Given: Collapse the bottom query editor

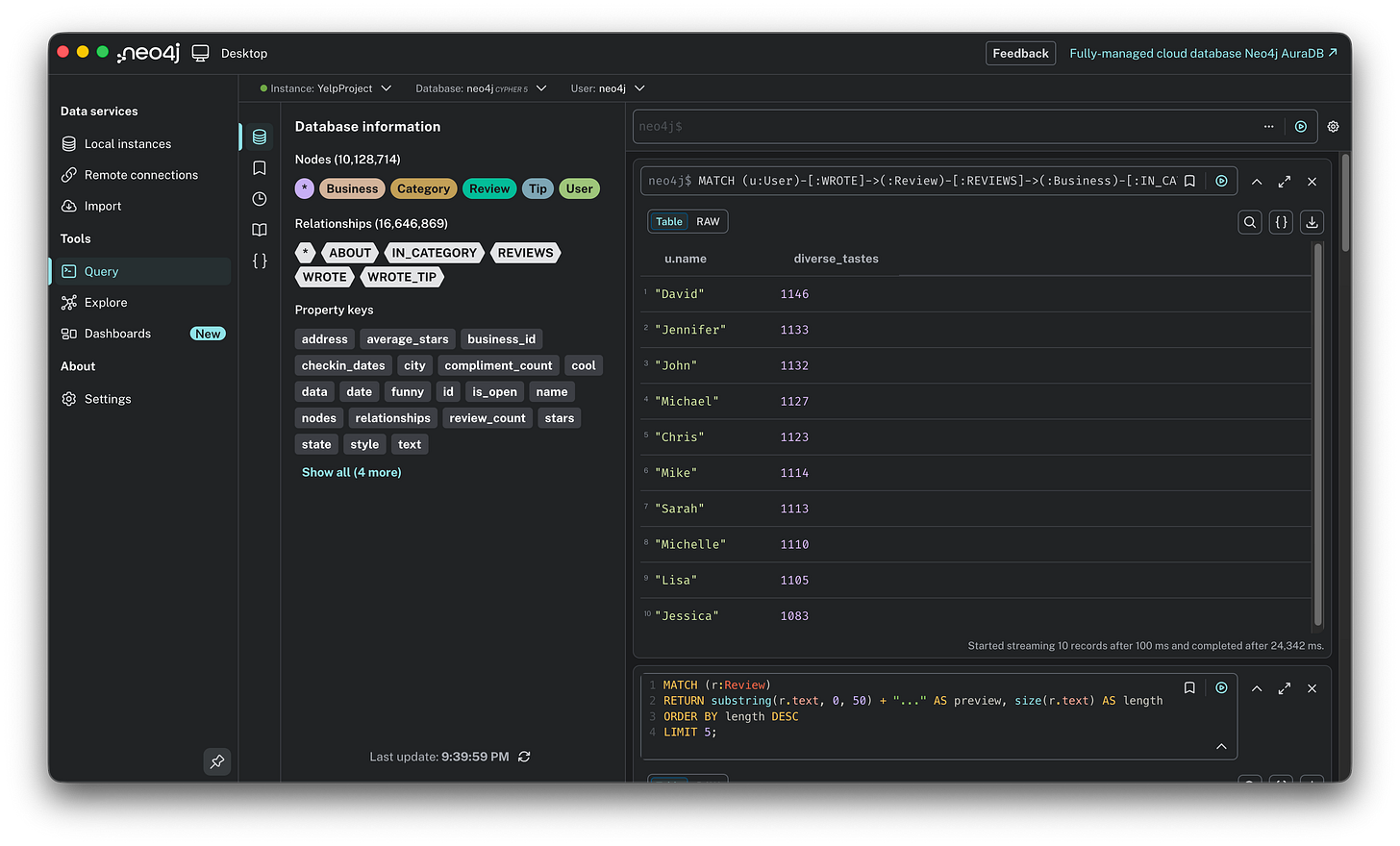Looking at the screenshot, I should click(1221, 746).
